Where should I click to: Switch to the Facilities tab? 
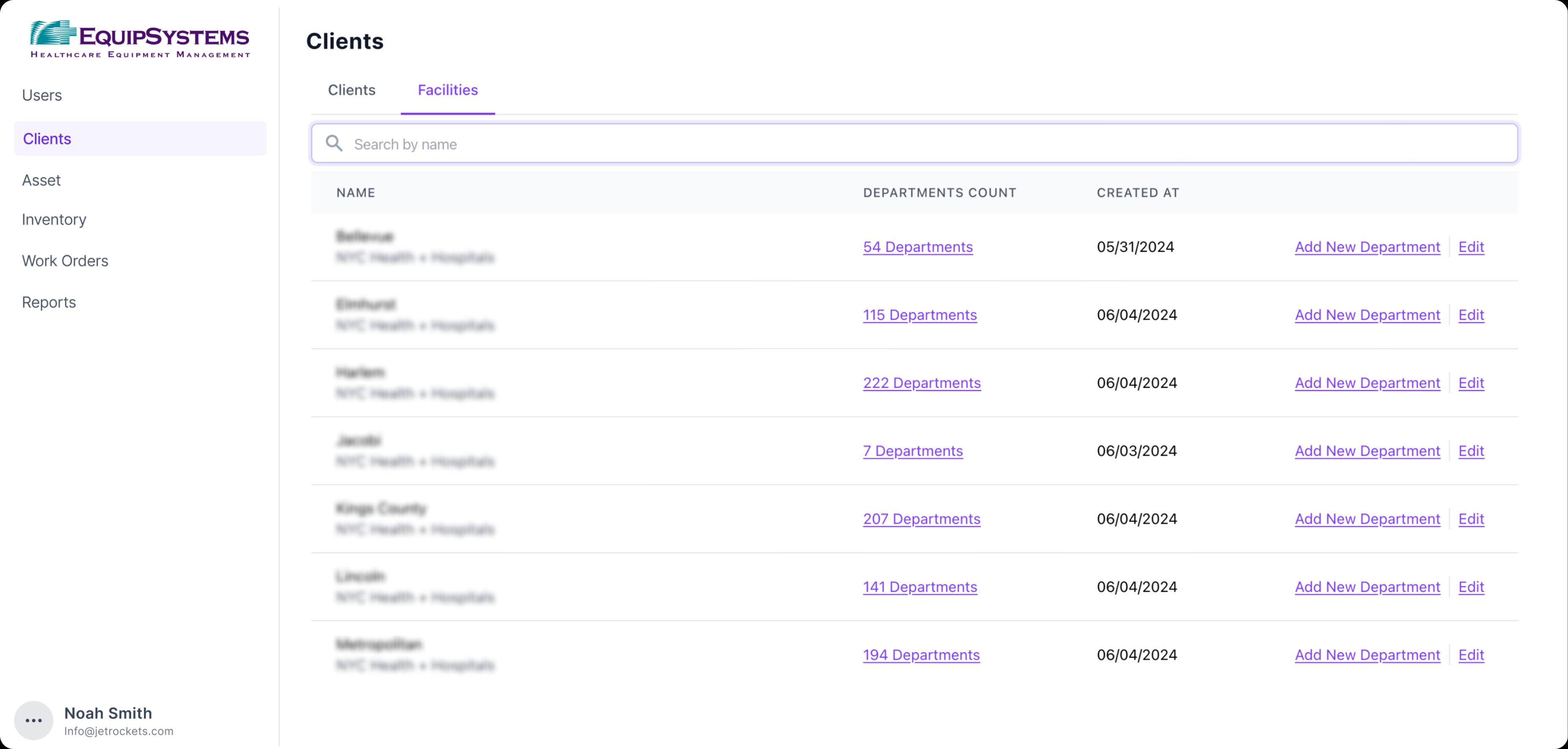click(448, 90)
